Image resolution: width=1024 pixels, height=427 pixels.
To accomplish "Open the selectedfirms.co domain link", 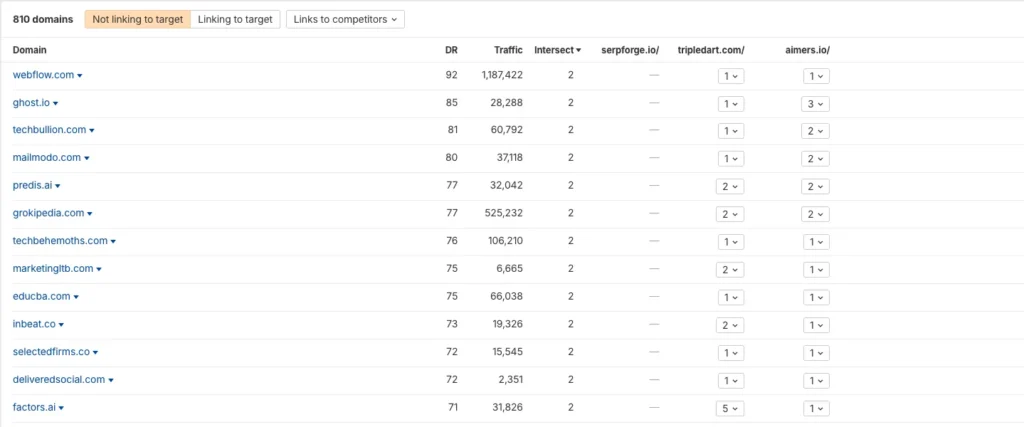I will pos(51,351).
